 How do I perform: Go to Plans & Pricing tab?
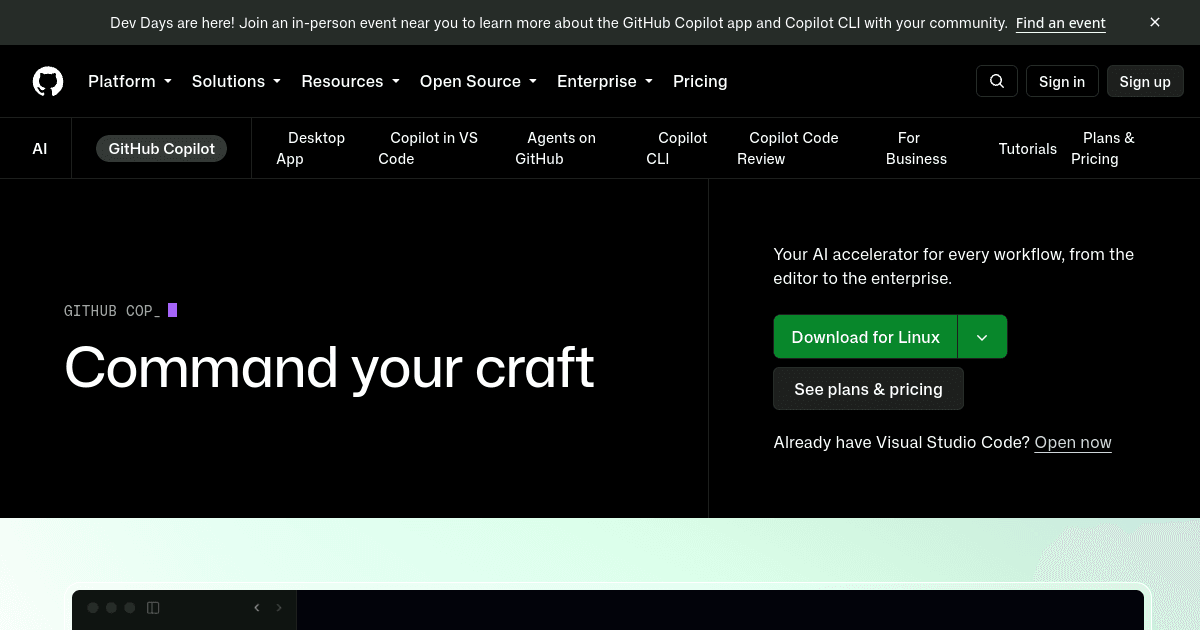coord(1103,148)
